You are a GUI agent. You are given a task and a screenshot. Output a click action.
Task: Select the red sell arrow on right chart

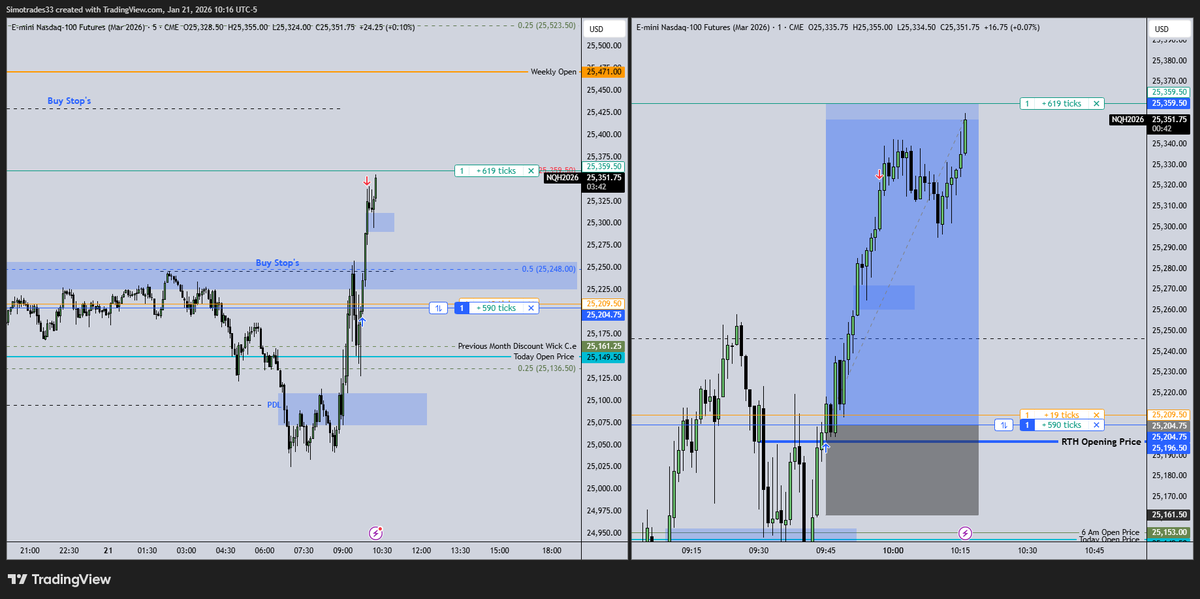[879, 175]
